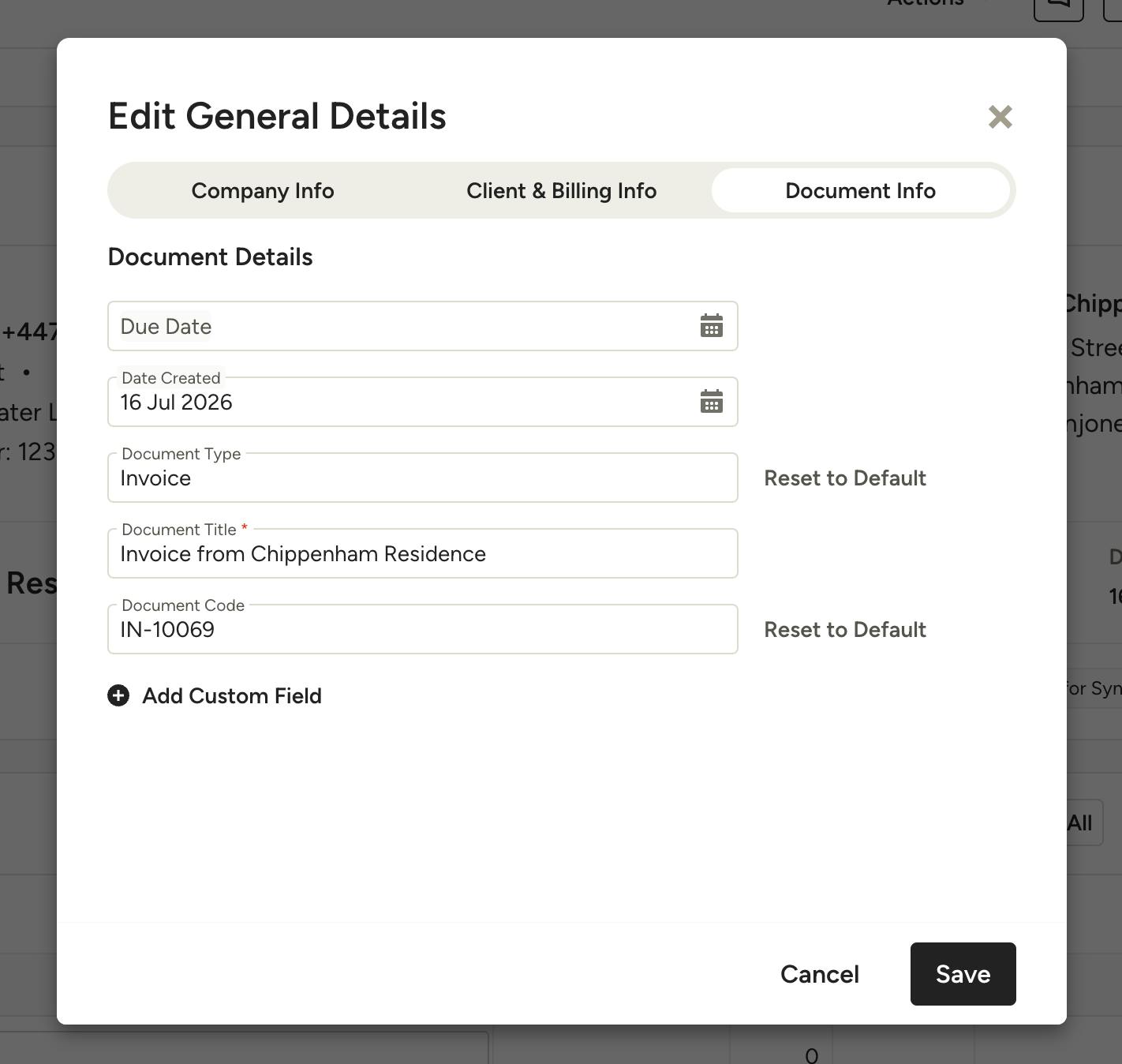1122x1064 pixels.
Task: Click the Document Code input field
Action: coord(423,629)
